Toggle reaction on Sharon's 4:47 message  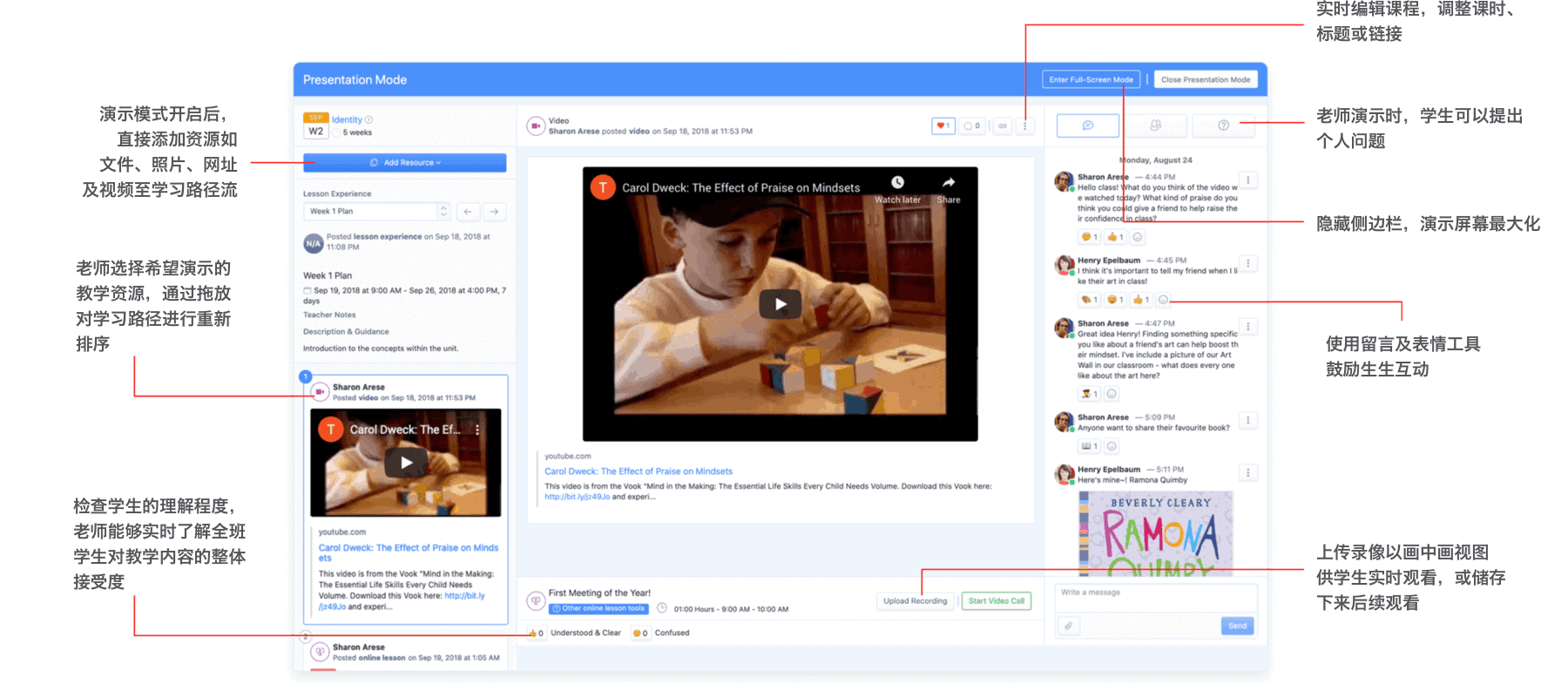pyautogui.click(x=1090, y=394)
